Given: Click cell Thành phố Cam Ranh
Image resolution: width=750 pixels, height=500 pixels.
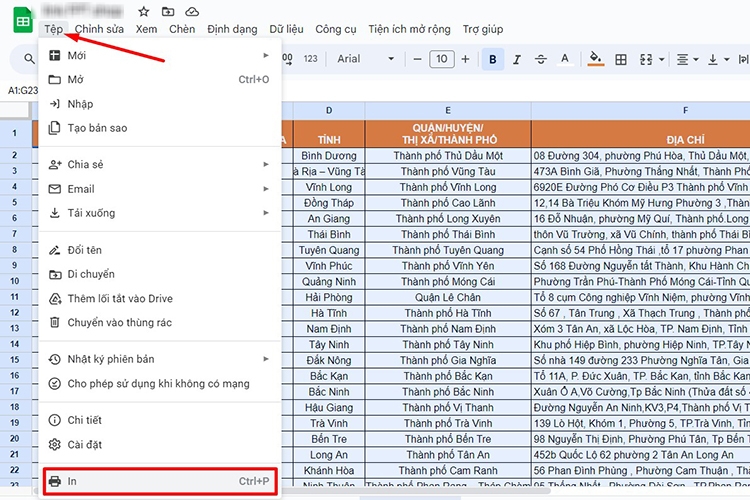Looking at the screenshot, I should (448, 470).
